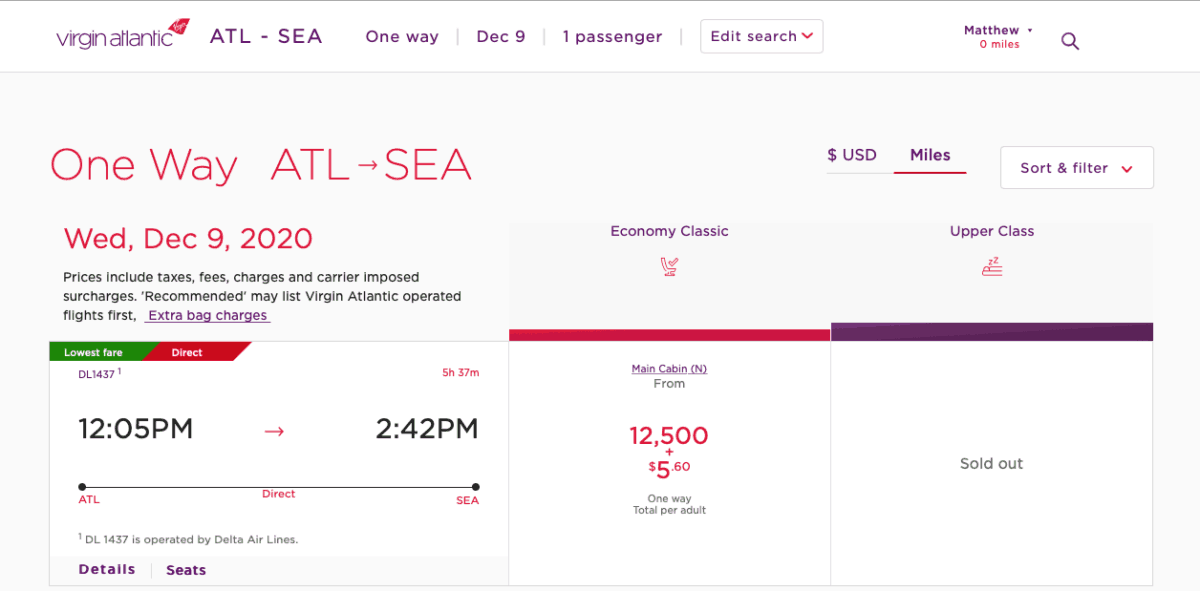The image size is (1200, 591).
Task: Switch to the Details tab
Action: tap(105, 569)
